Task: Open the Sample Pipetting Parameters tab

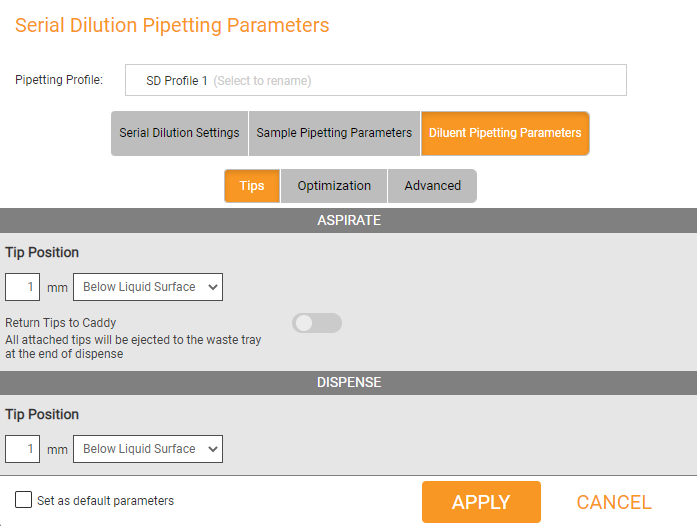Action: click(x=334, y=133)
